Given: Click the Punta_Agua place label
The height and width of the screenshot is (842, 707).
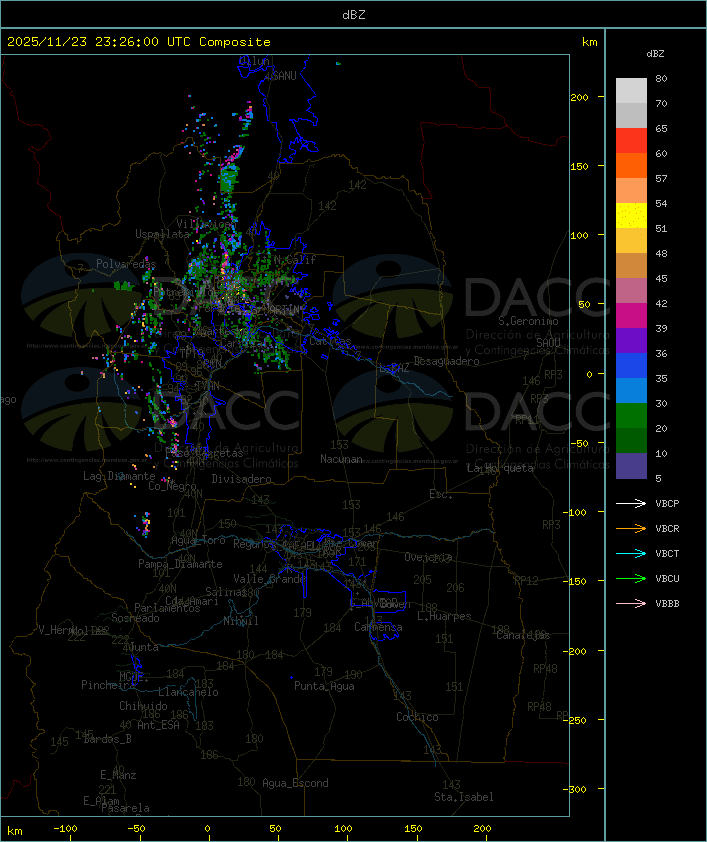Looking at the screenshot, I should click(324, 686).
